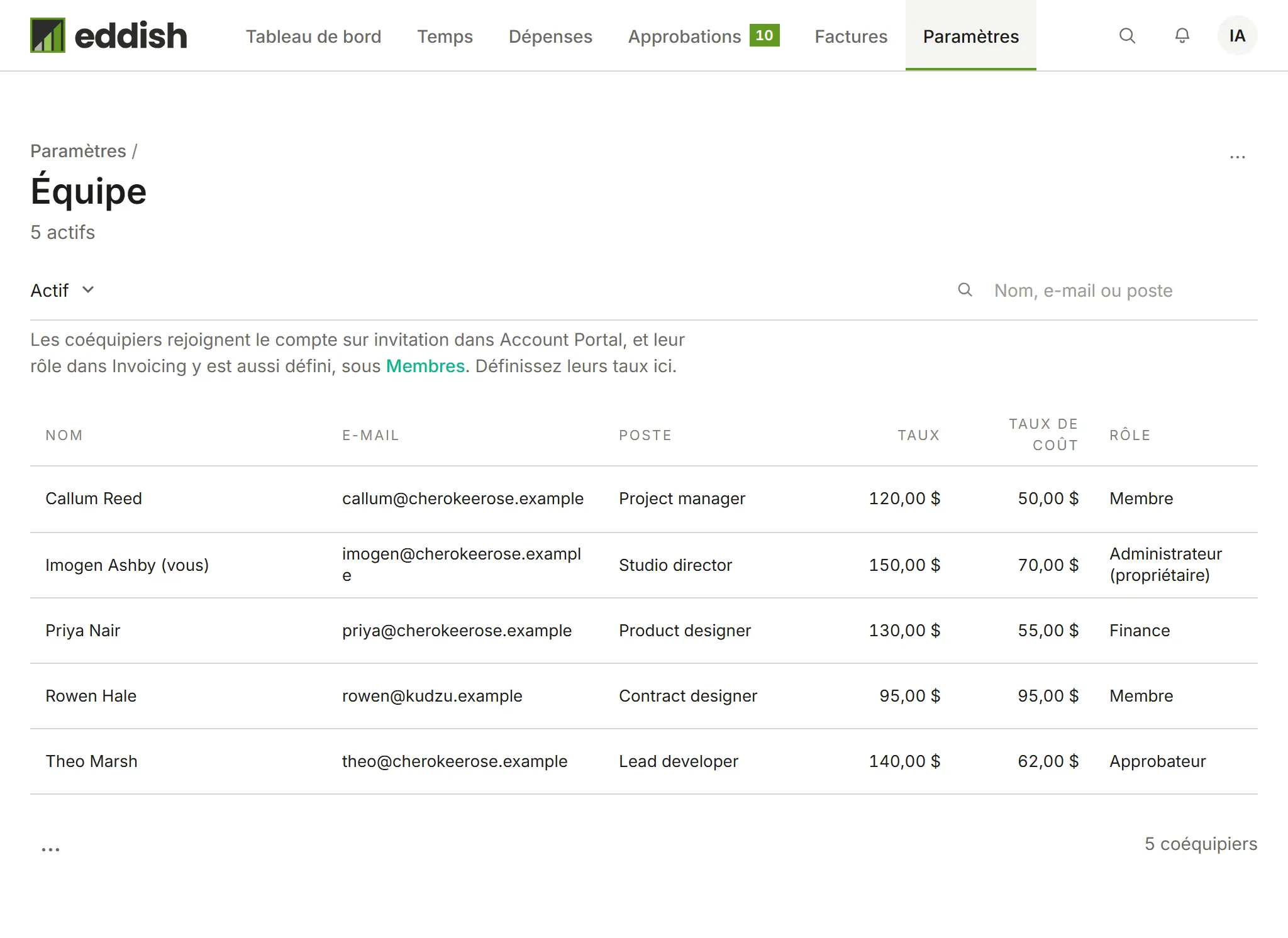The height and width of the screenshot is (938, 1288).
Task: Click the Lead developer position cell
Action: (x=679, y=761)
